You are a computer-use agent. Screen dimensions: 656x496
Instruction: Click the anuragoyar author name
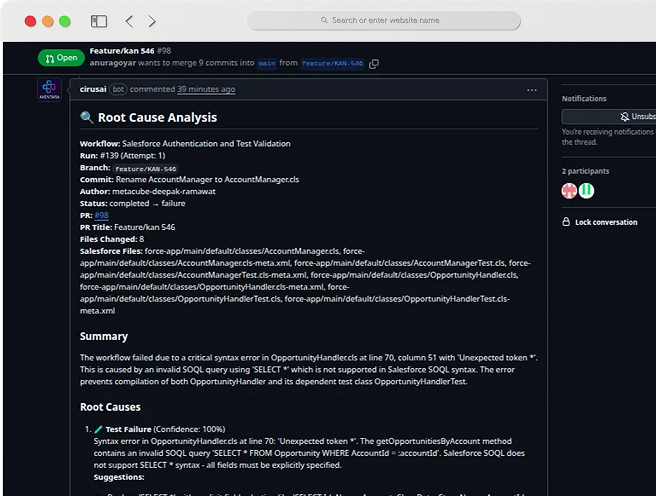pos(113,63)
